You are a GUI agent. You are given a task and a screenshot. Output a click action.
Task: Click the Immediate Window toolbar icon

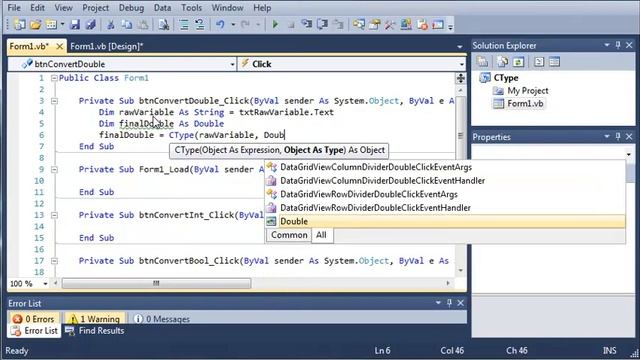tap(438, 24)
